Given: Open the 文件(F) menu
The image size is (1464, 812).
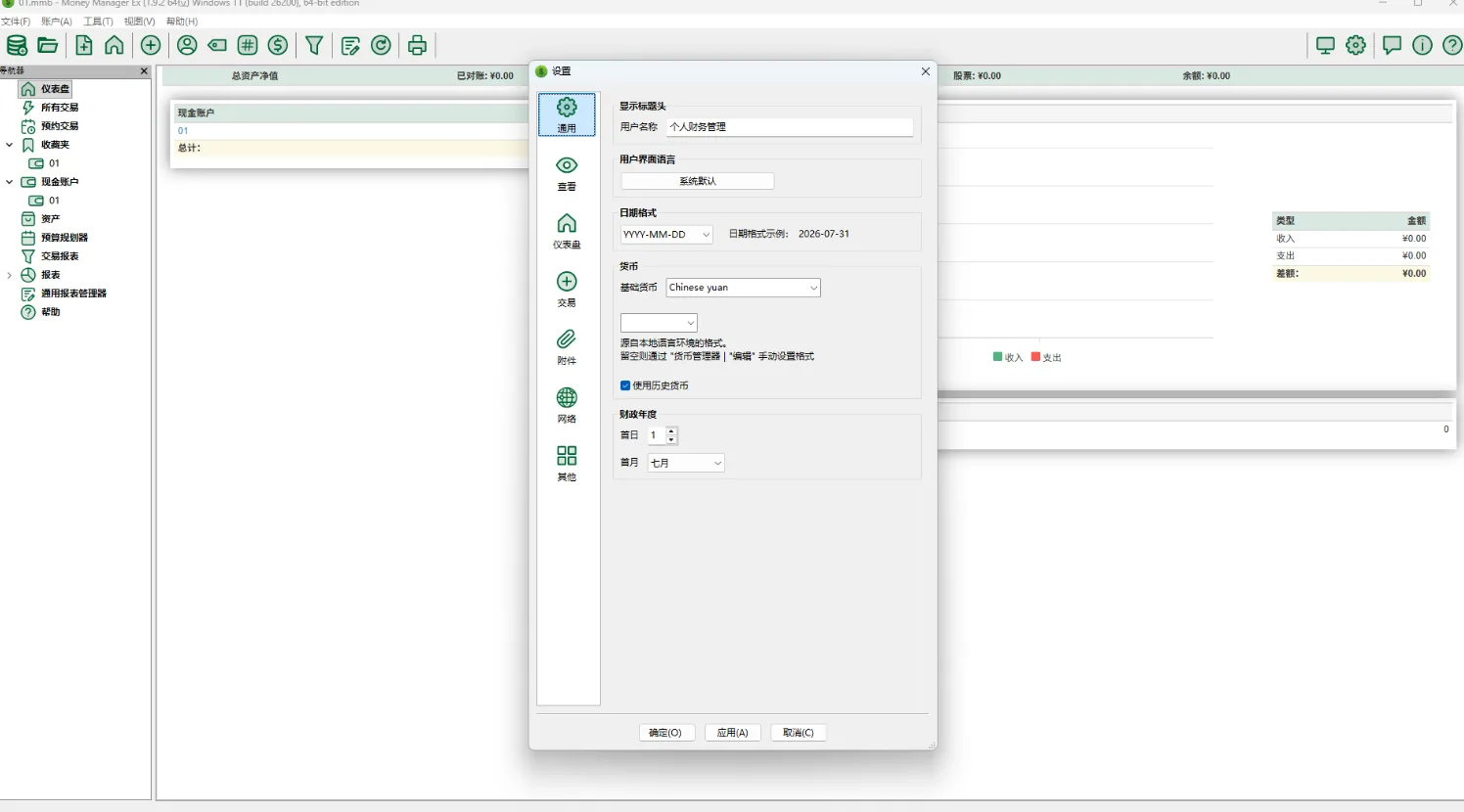Looking at the screenshot, I should click(16, 22).
